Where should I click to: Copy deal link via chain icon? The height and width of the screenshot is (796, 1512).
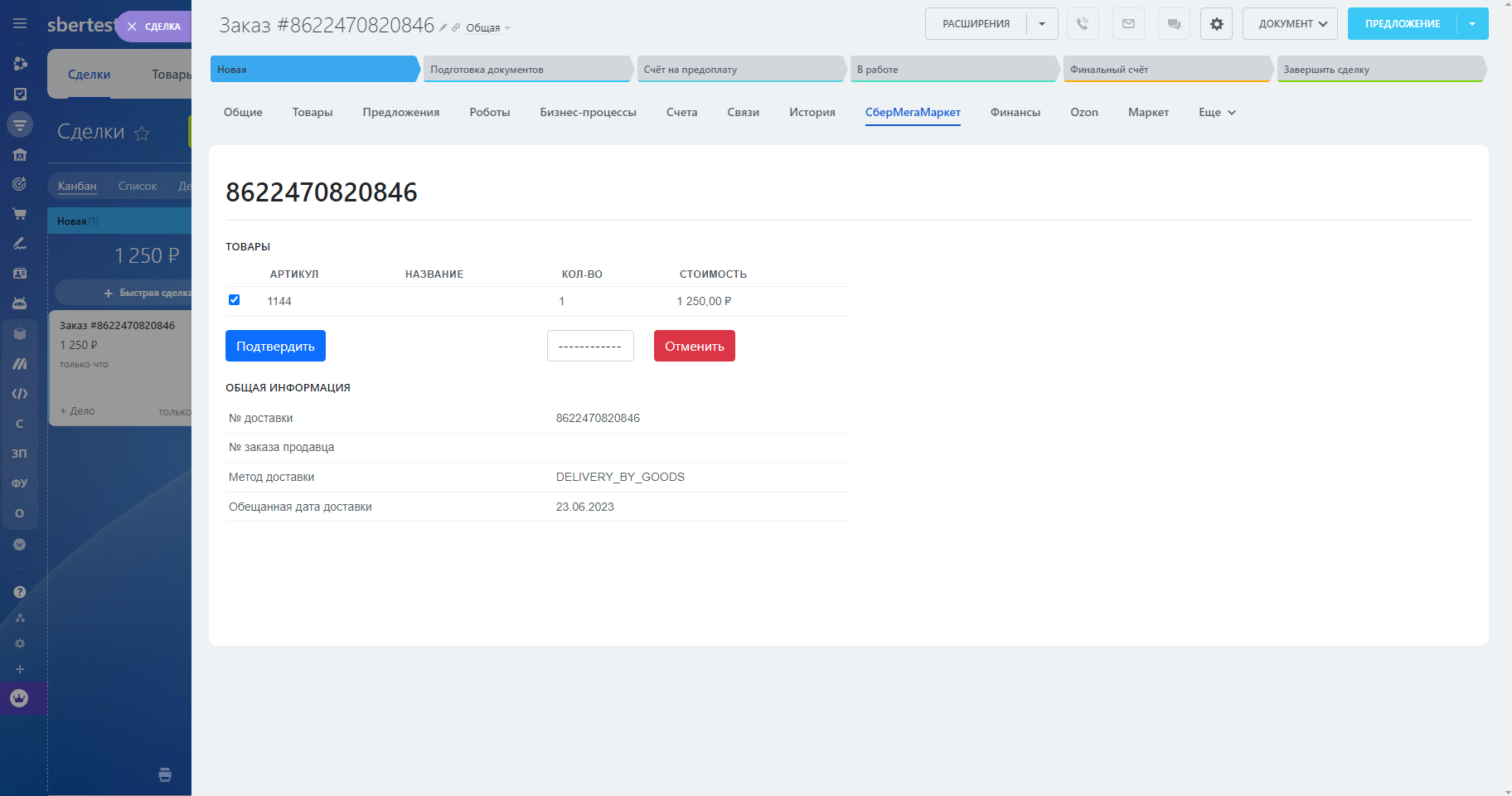tap(456, 28)
